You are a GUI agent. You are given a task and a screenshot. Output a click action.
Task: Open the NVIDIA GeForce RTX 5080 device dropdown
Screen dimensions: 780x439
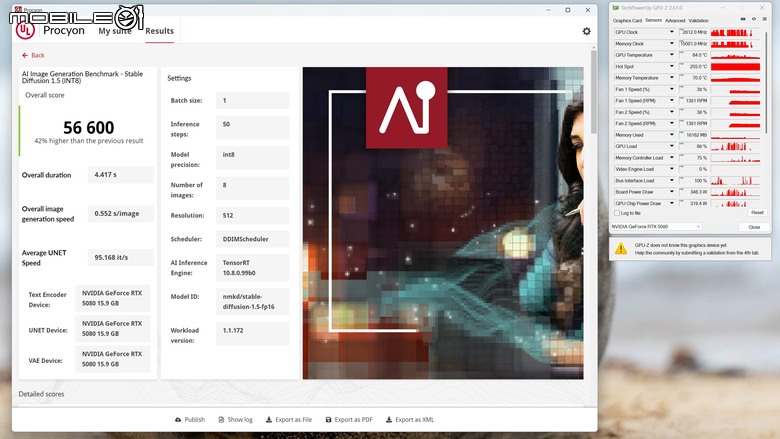point(656,227)
